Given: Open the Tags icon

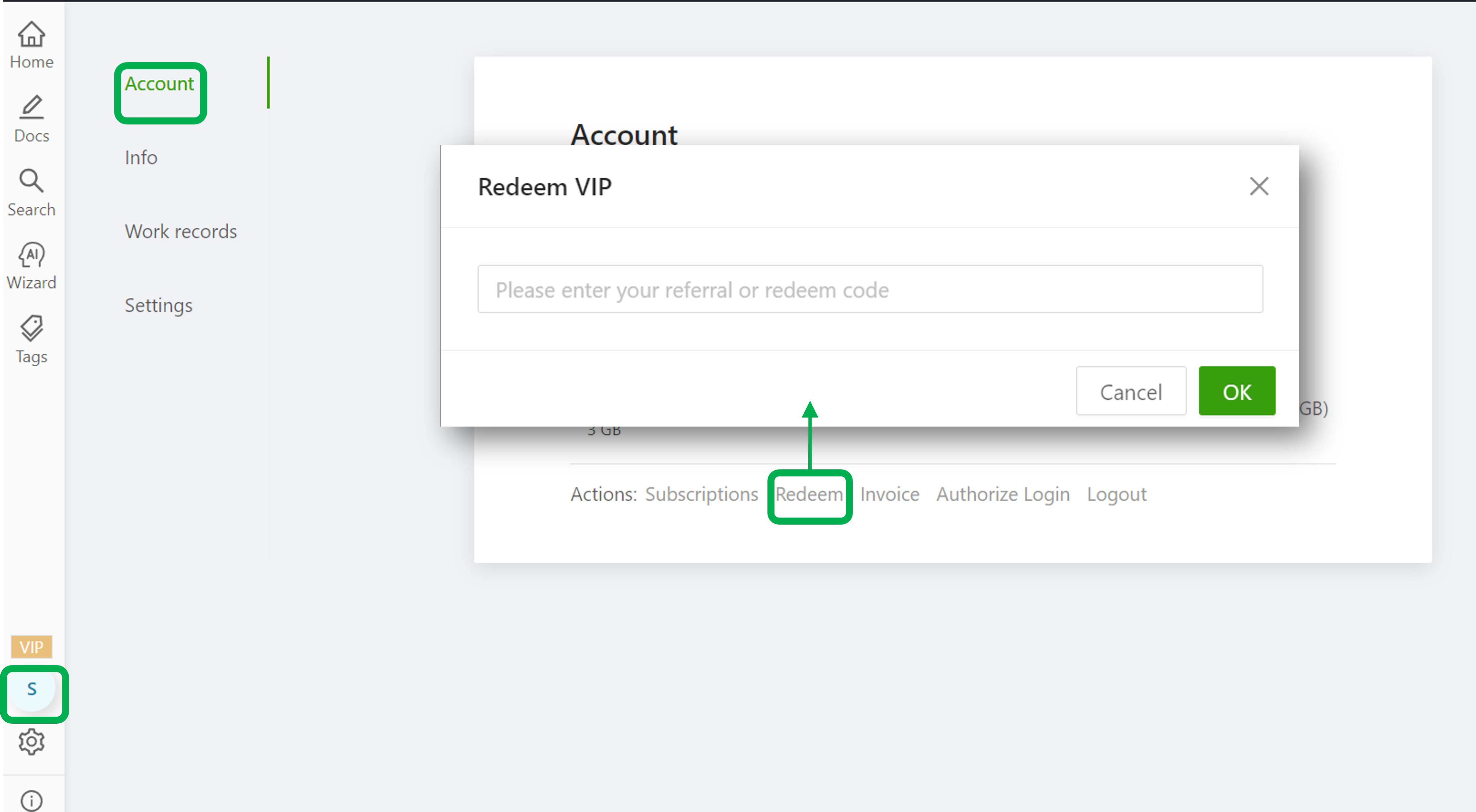Looking at the screenshot, I should point(31,328).
